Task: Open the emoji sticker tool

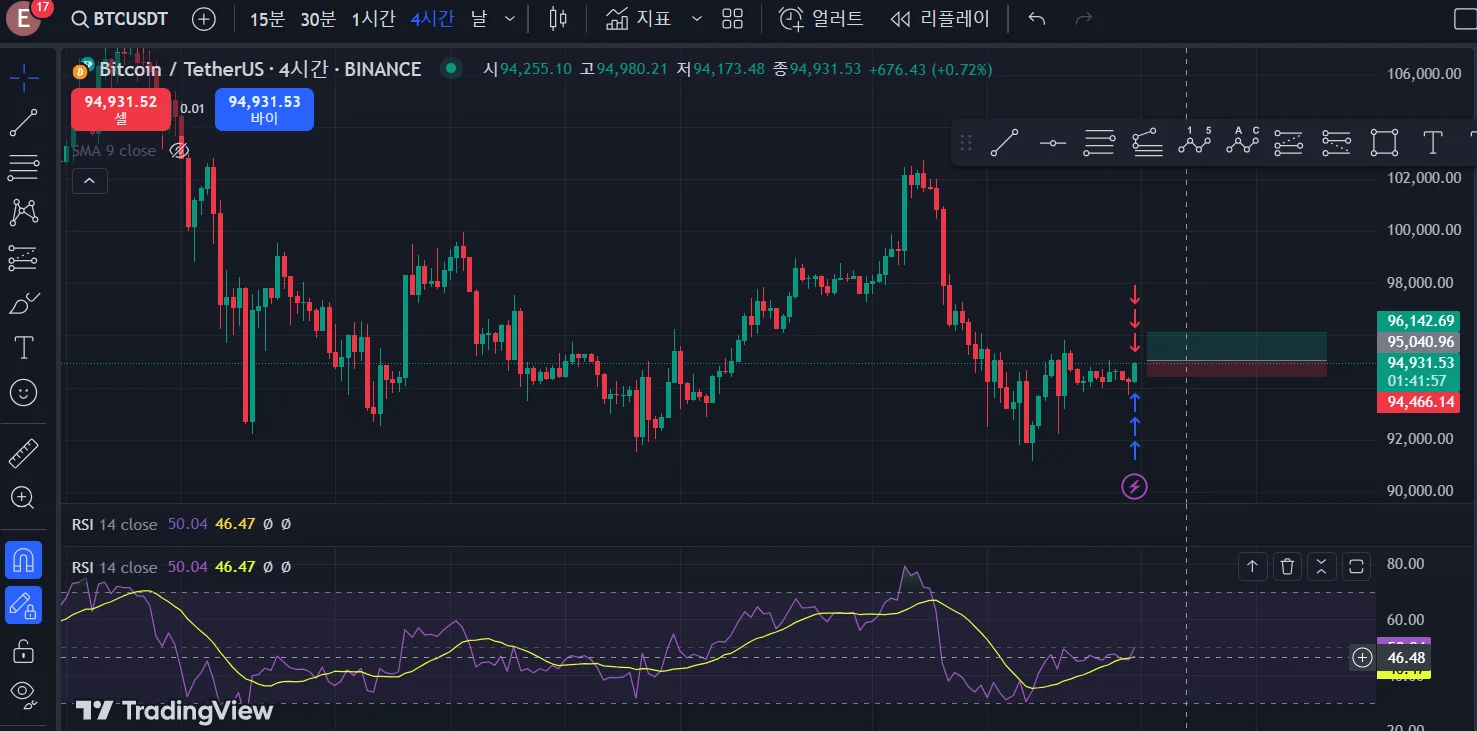Action: 23,392
